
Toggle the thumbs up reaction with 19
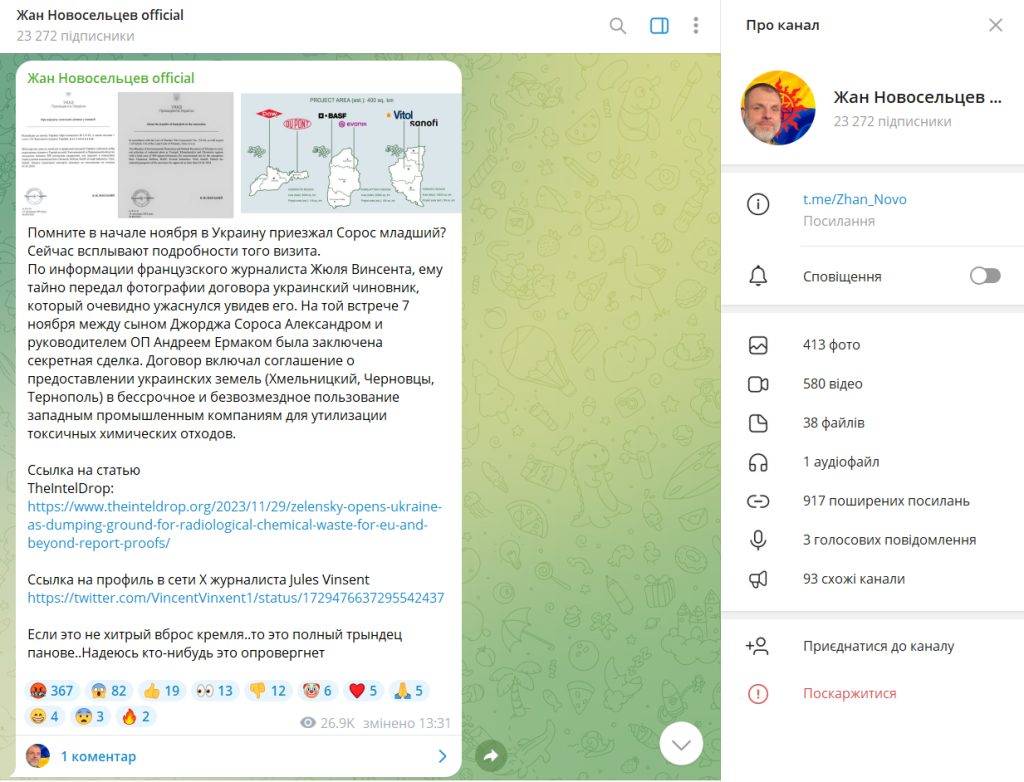162,691
